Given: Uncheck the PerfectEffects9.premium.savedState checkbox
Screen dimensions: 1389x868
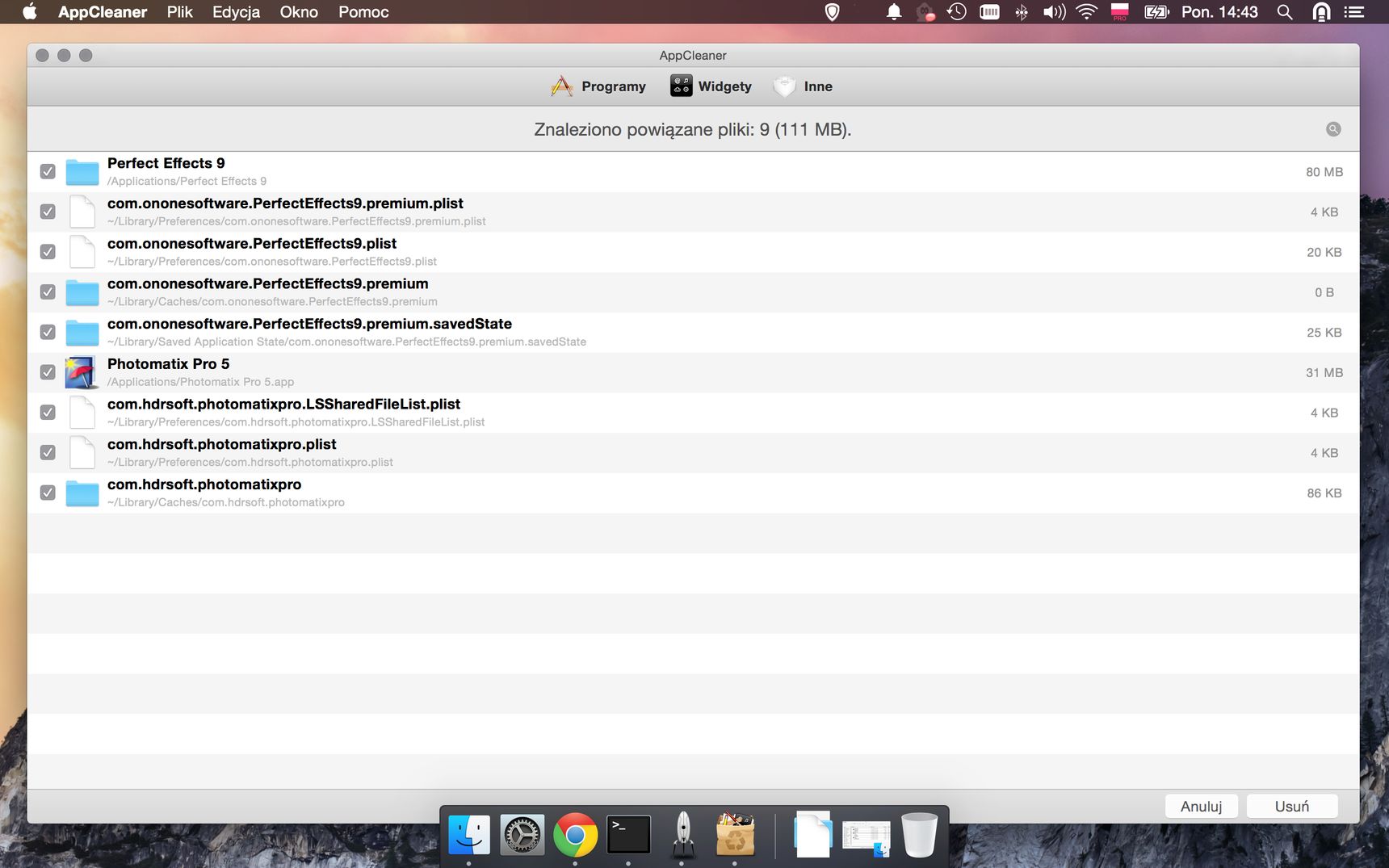Looking at the screenshot, I should (48, 332).
